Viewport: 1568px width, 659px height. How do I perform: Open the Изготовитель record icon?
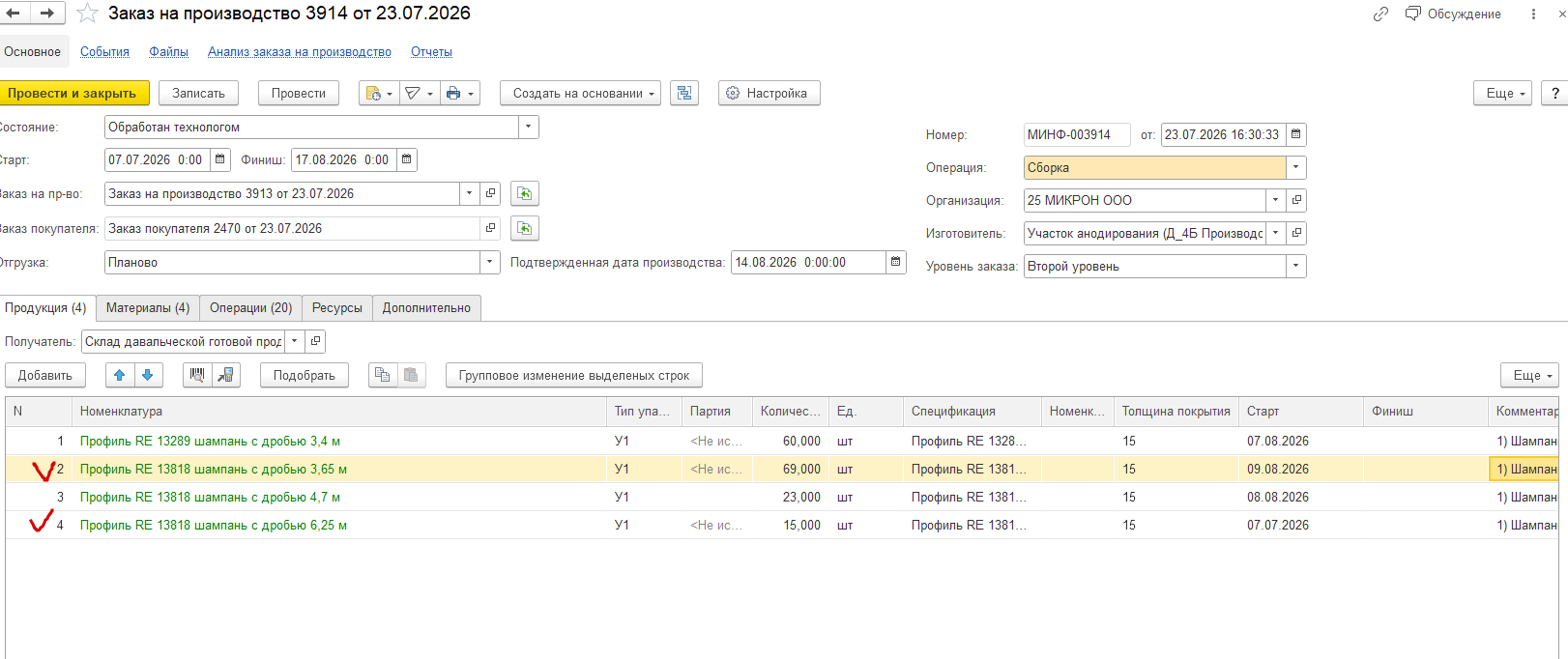point(1296,233)
